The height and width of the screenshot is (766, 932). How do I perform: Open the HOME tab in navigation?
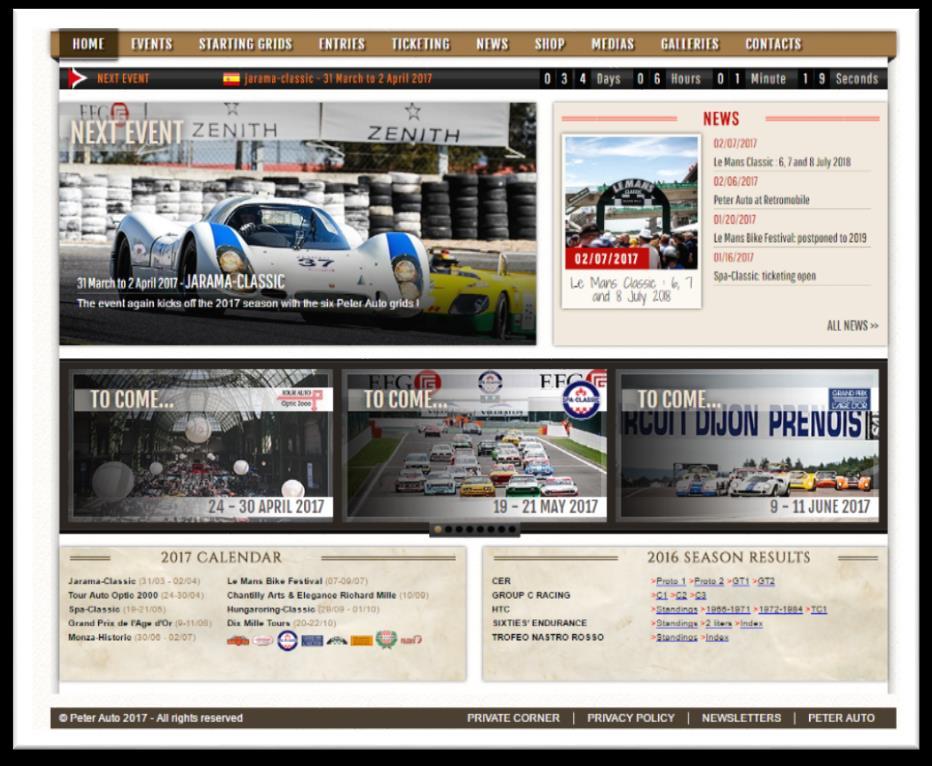coord(88,43)
